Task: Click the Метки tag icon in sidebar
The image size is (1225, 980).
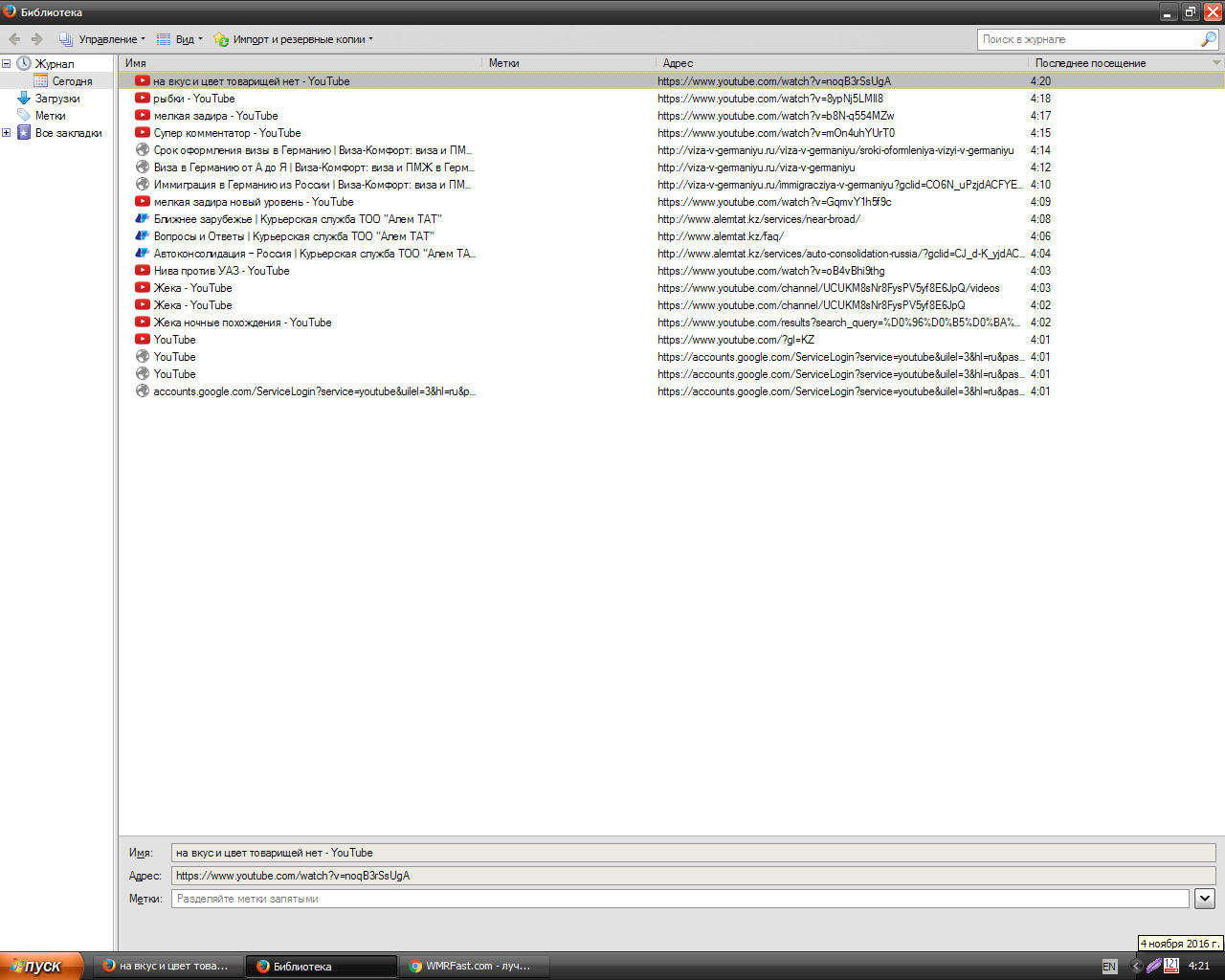Action: (24, 116)
